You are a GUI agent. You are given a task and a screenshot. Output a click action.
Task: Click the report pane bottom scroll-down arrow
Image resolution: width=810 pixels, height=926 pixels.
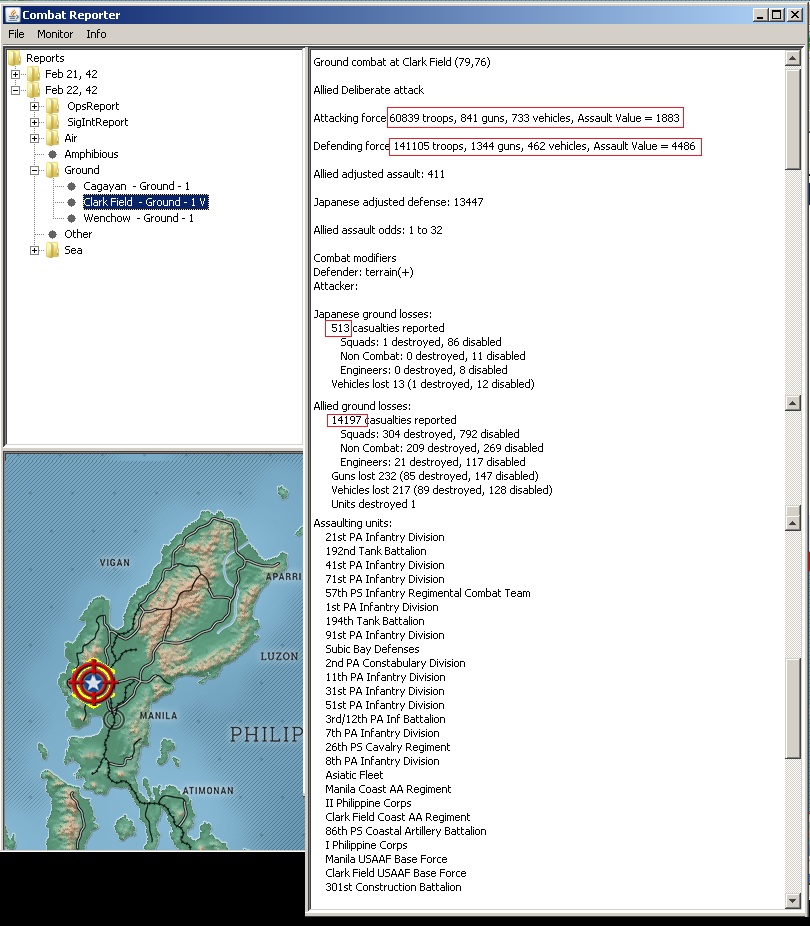pyautogui.click(x=792, y=901)
